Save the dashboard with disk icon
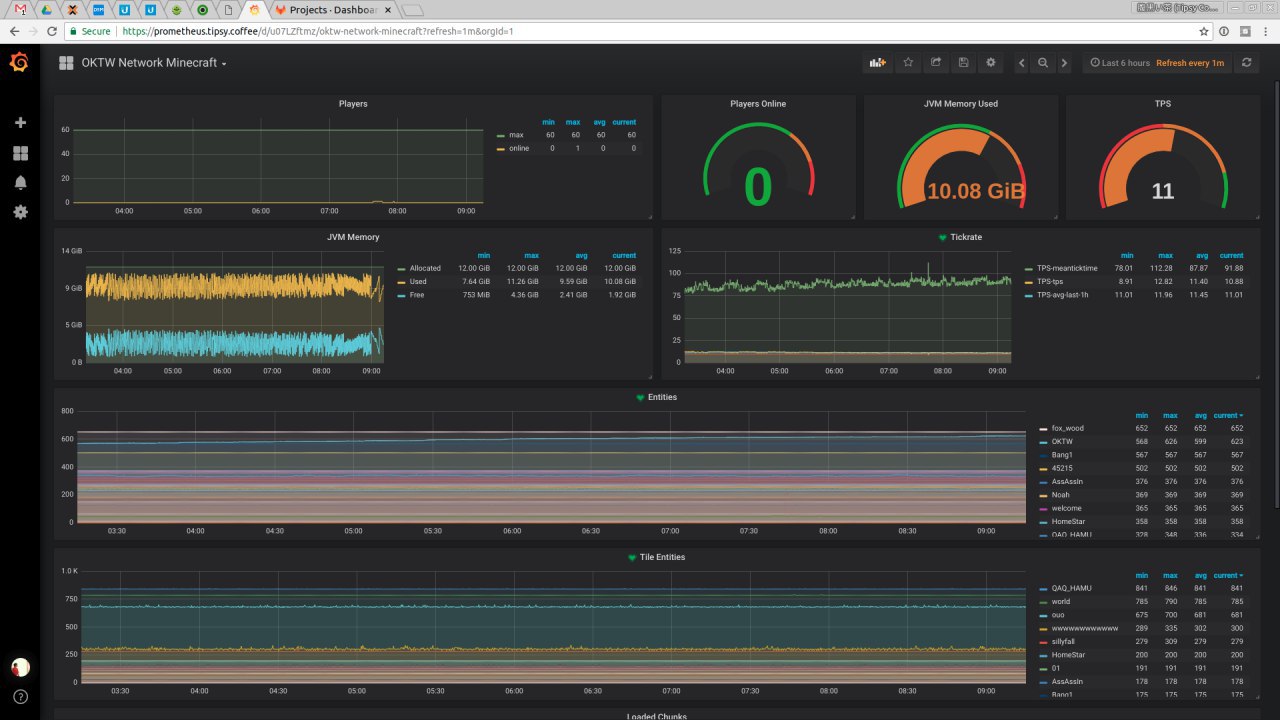This screenshot has width=1280, height=720. click(x=963, y=63)
